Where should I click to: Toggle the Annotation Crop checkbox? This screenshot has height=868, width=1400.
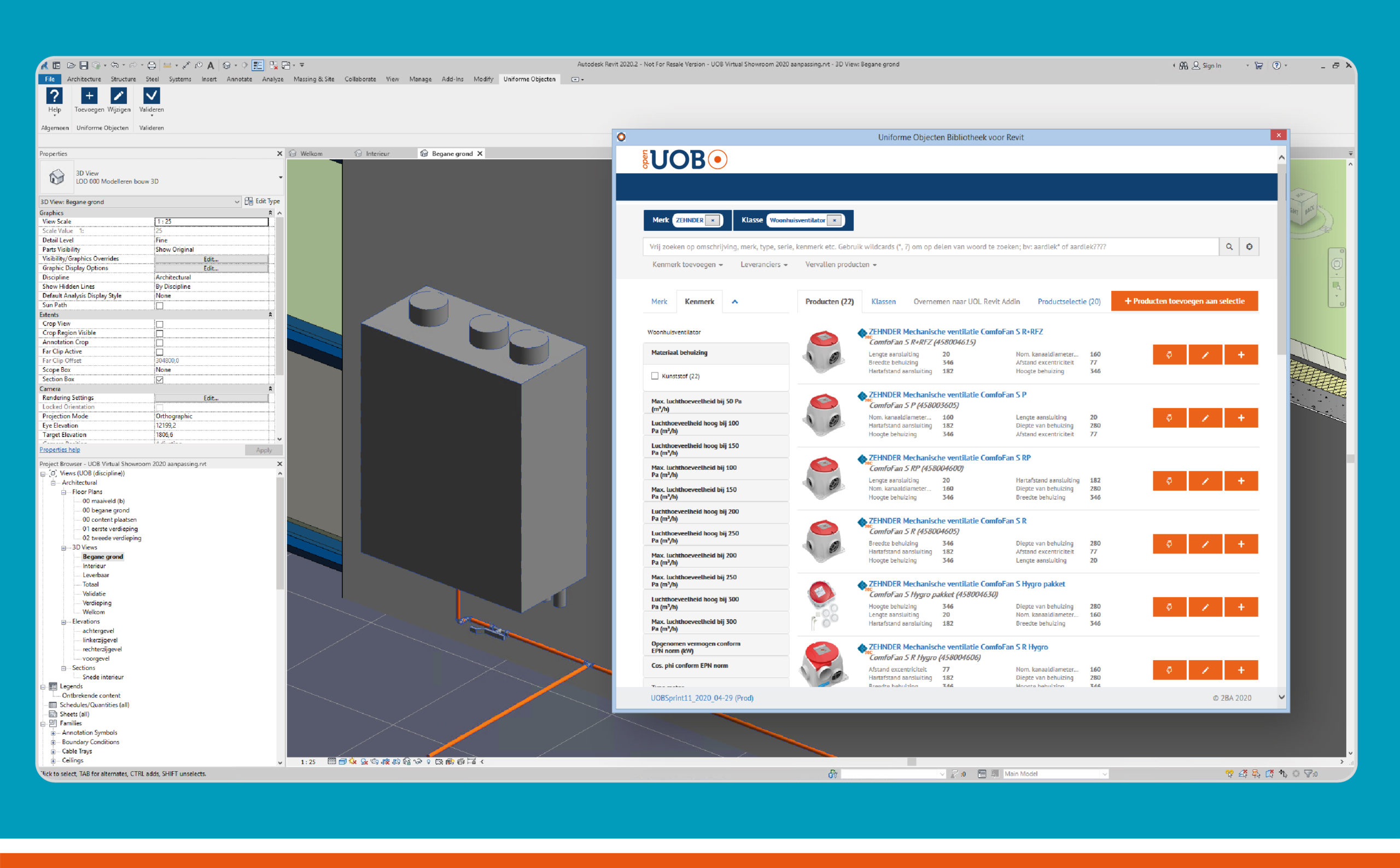(160, 343)
